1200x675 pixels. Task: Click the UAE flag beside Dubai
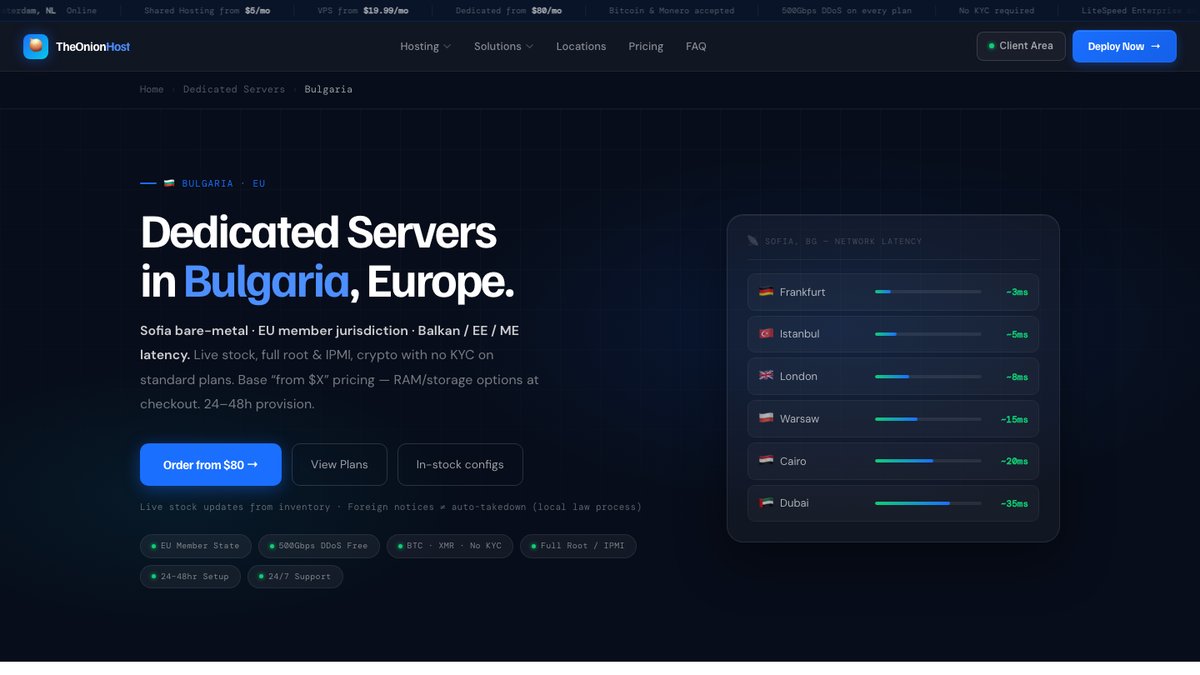click(x=766, y=503)
